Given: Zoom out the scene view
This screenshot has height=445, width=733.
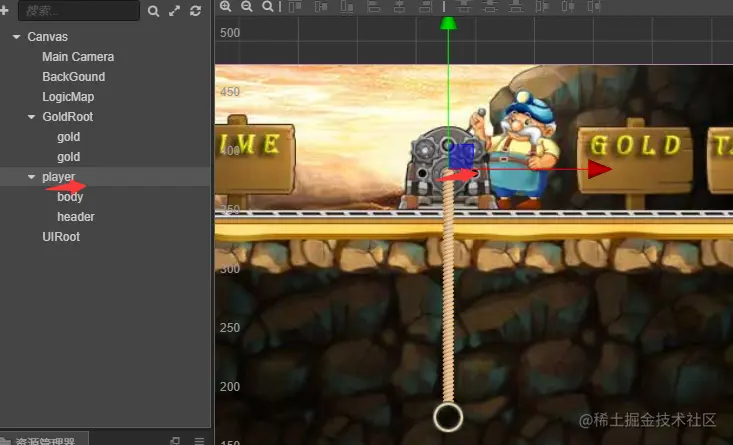Looking at the screenshot, I should pyautogui.click(x=247, y=6).
